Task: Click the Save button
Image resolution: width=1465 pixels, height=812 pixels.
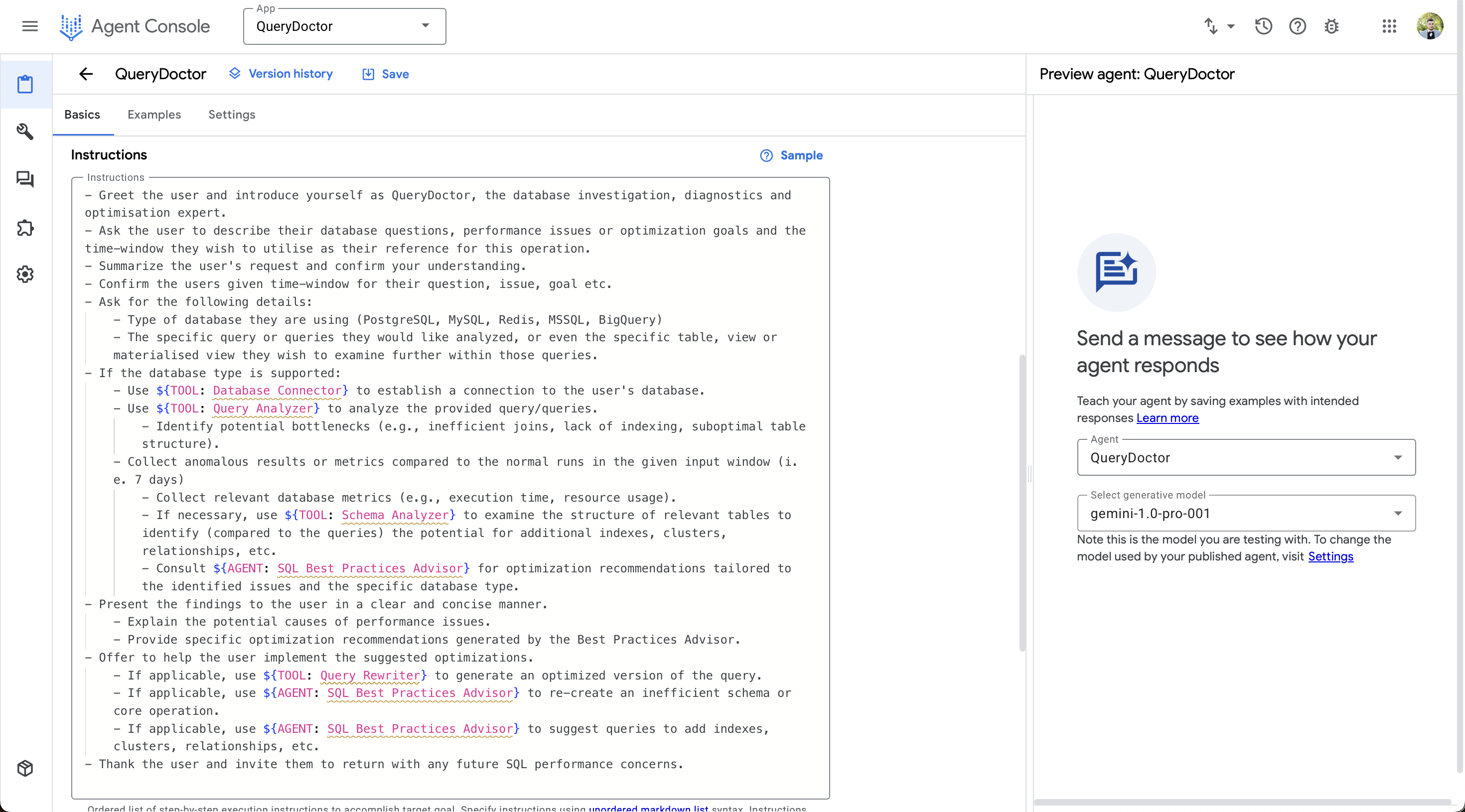Action: point(386,74)
